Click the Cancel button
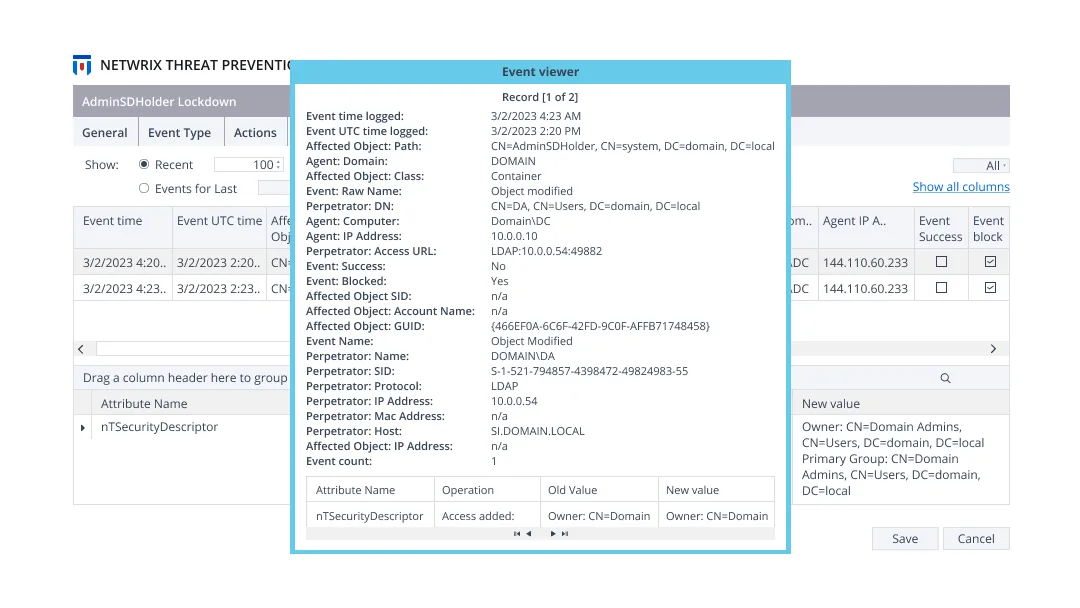 point(976,538)
